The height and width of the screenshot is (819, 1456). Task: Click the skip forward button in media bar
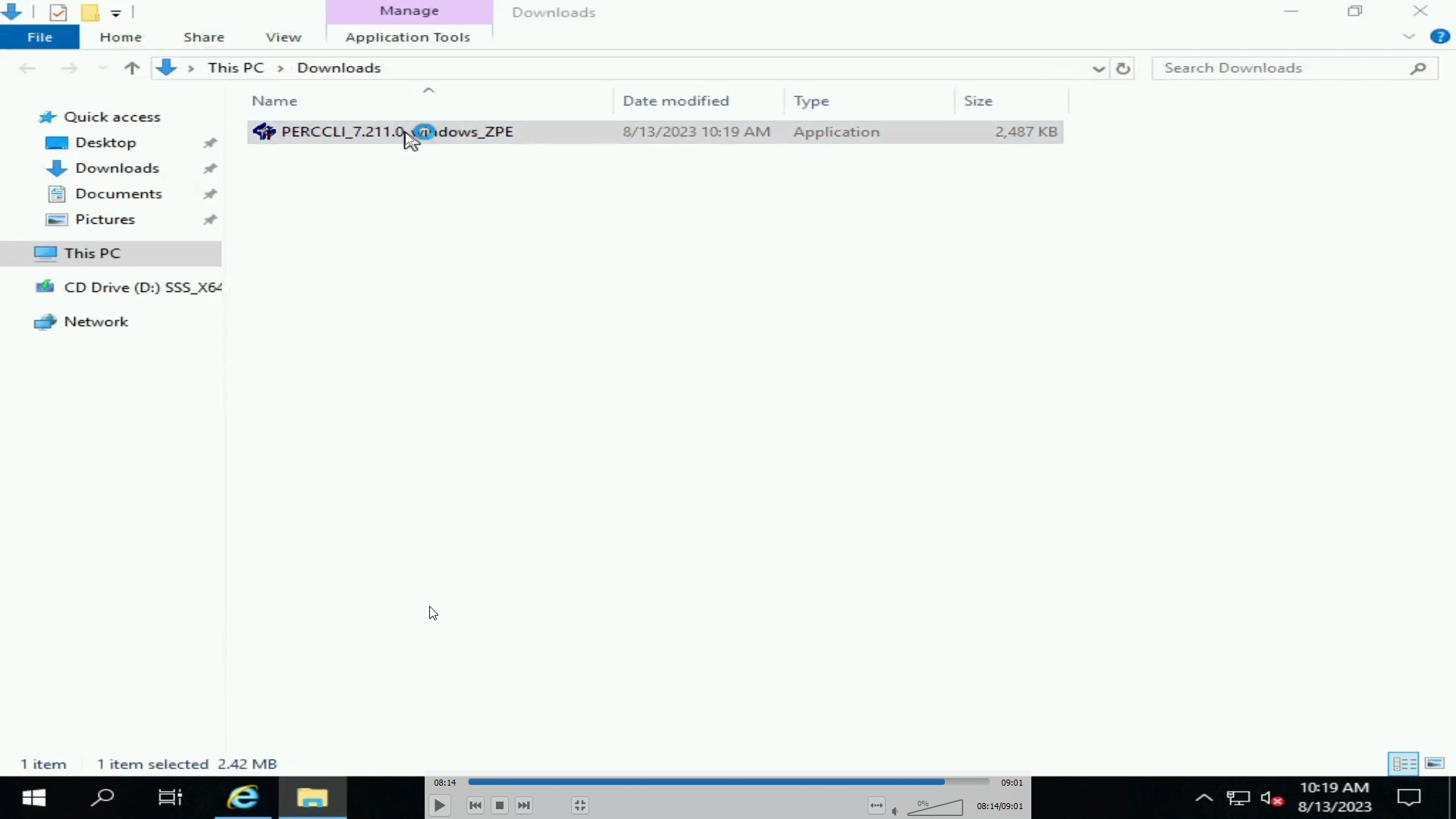[x=523, y=805]
